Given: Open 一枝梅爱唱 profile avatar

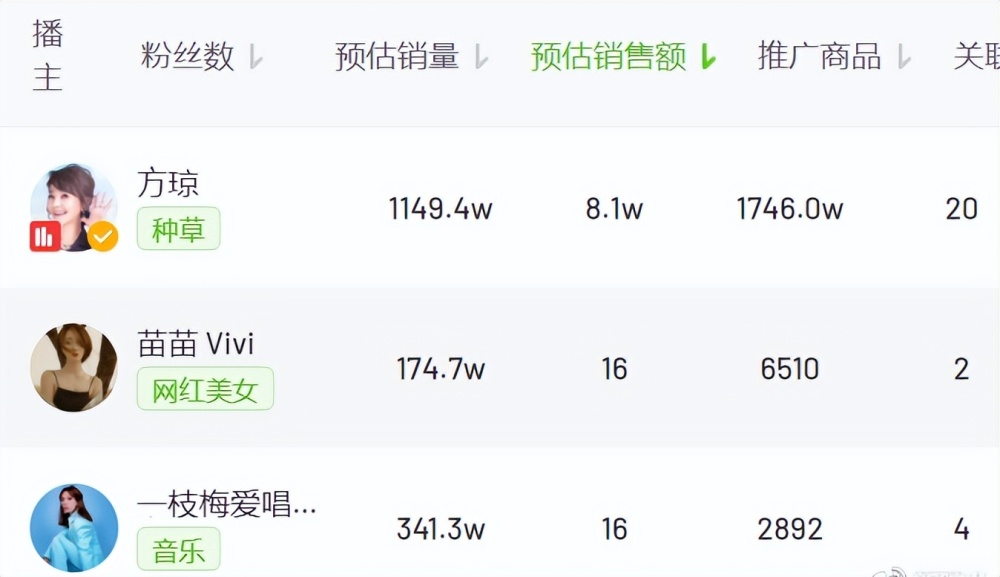Looking at the screenshot, I should [x=74, y=527].
